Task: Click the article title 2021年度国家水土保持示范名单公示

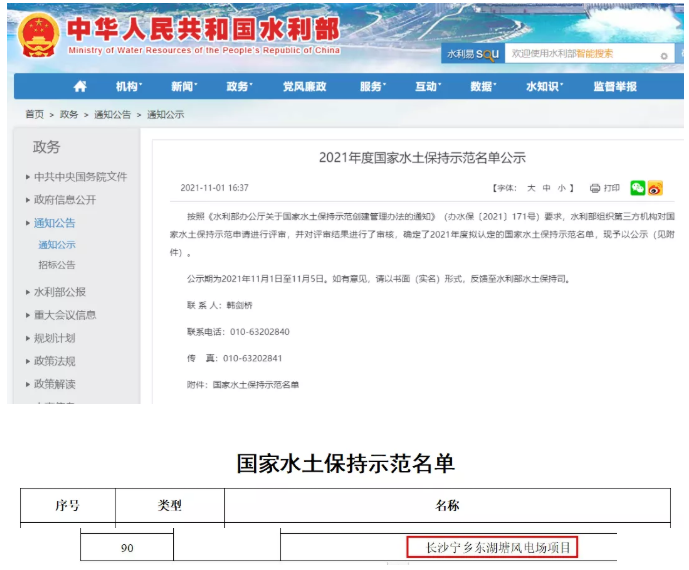Action: pos(422,157)
